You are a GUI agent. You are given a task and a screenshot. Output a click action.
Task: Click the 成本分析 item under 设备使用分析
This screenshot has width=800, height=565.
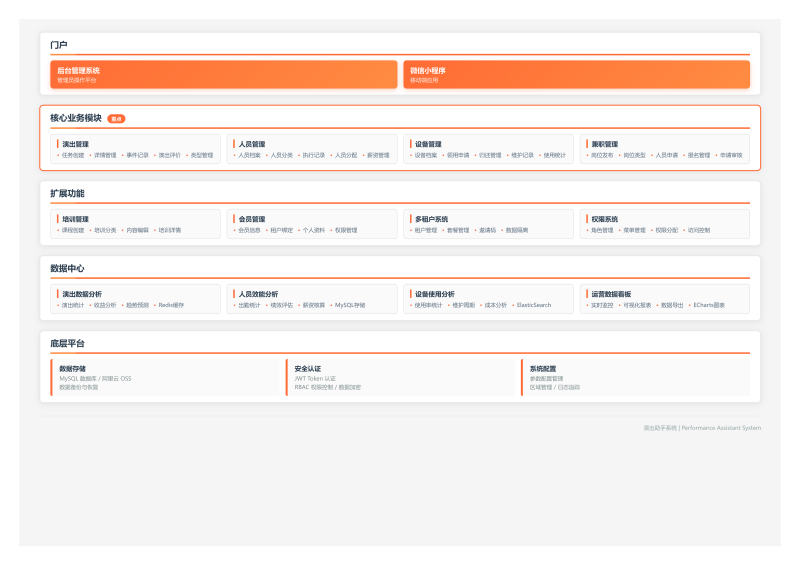(495, 305)
